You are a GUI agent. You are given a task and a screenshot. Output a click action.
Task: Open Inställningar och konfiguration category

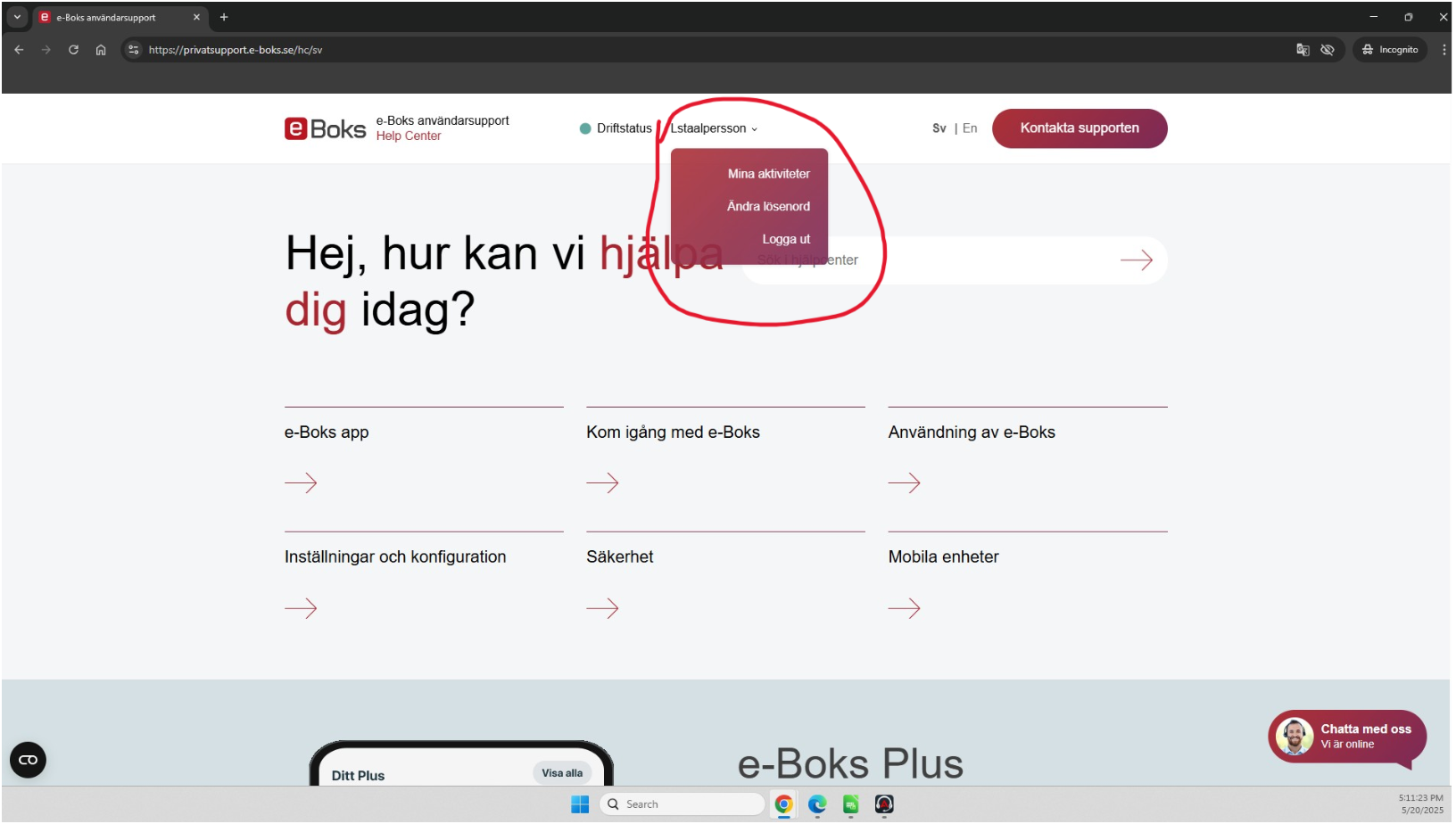coord(395,557)
